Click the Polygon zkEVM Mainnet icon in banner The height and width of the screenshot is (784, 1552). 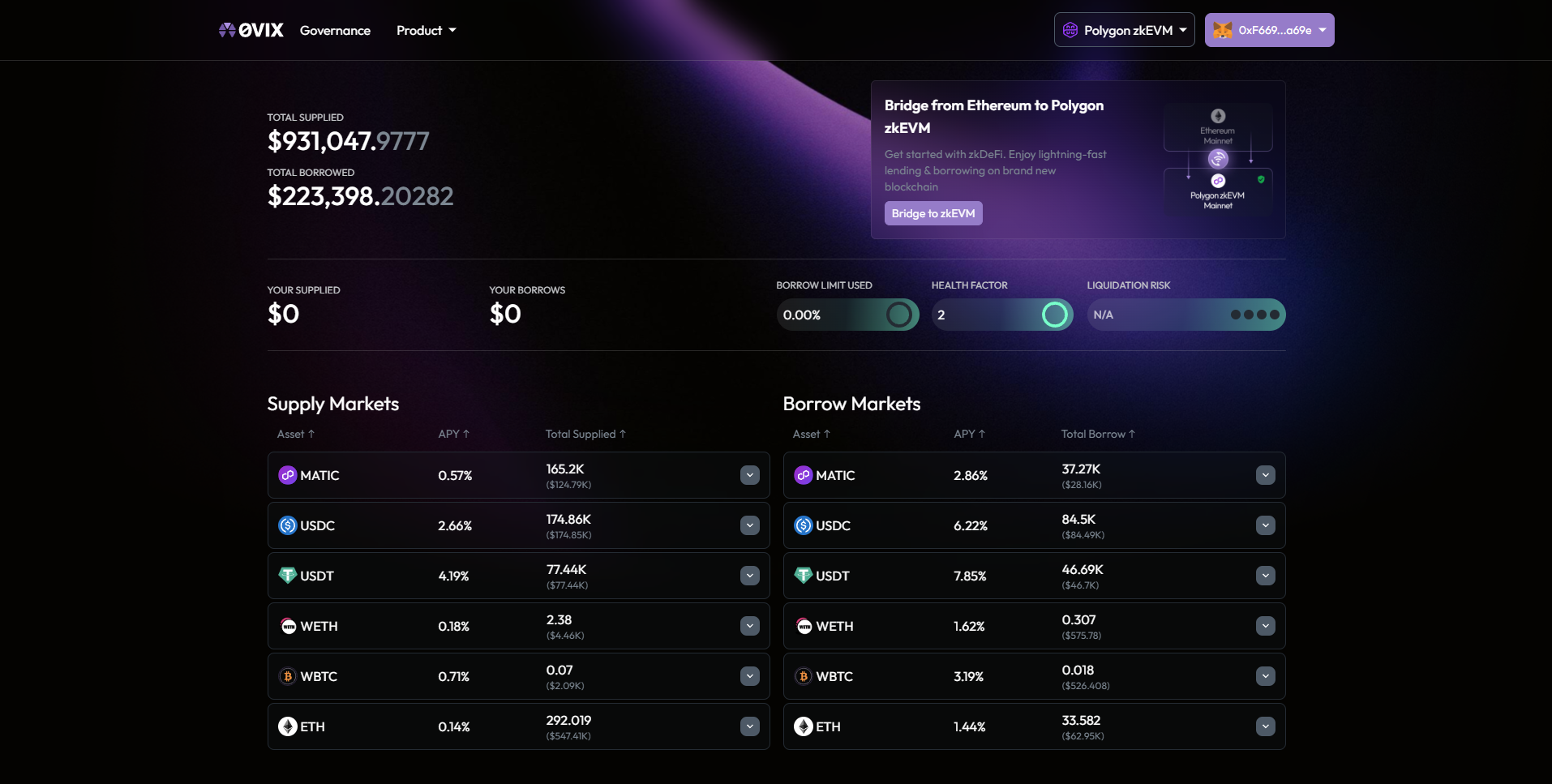coord(1218,181)
